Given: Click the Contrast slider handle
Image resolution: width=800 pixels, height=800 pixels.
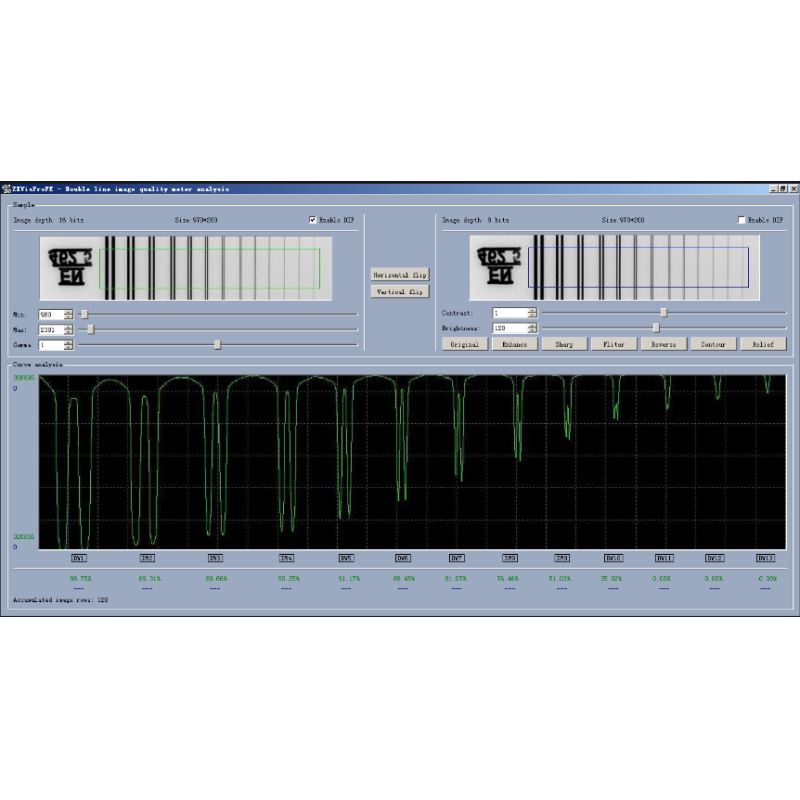Looking at the screenshot, I should 664,312.
